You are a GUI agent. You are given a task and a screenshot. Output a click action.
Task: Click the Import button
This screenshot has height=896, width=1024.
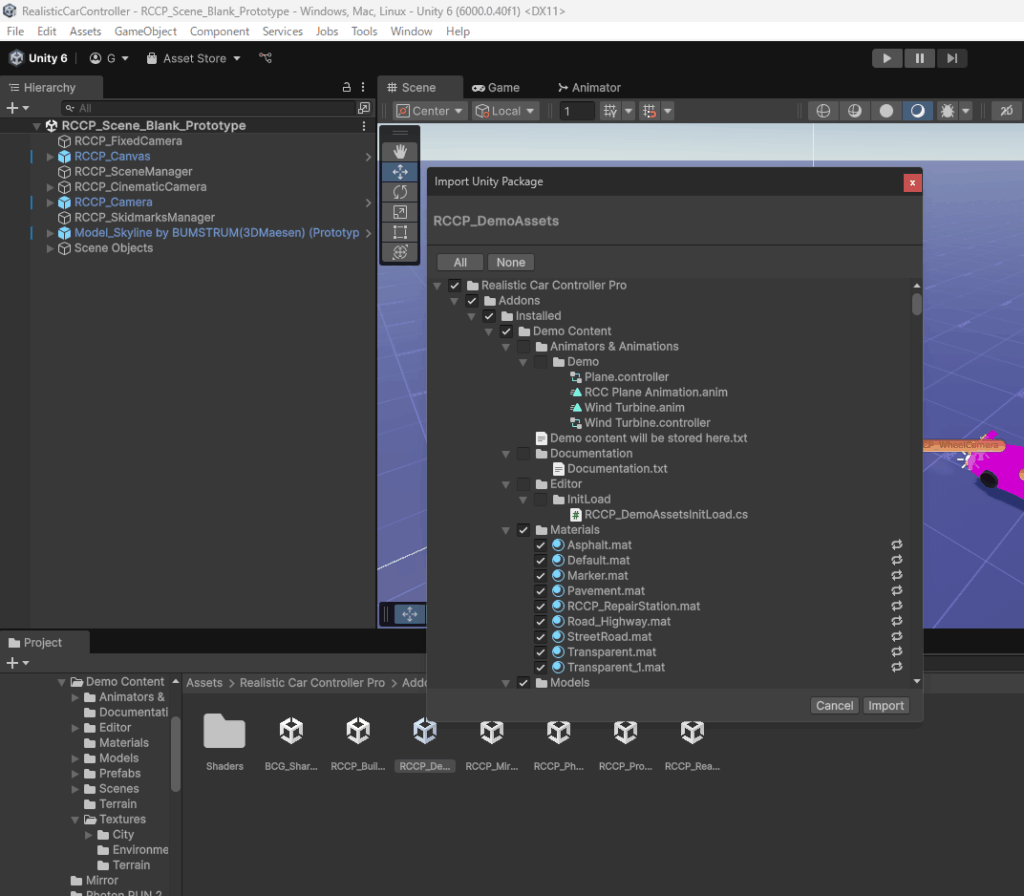(x=885, y=706)
